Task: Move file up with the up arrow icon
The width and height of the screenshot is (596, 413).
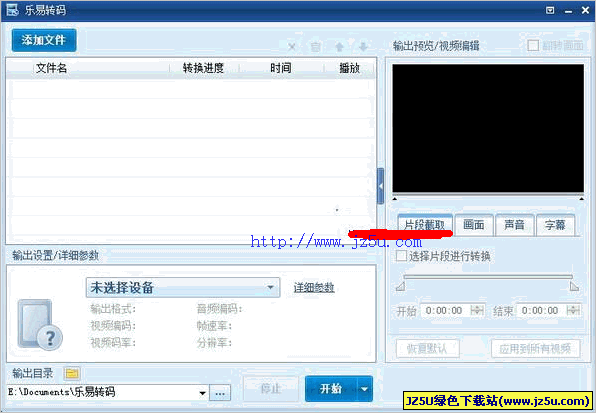Action: coord(339,47)
